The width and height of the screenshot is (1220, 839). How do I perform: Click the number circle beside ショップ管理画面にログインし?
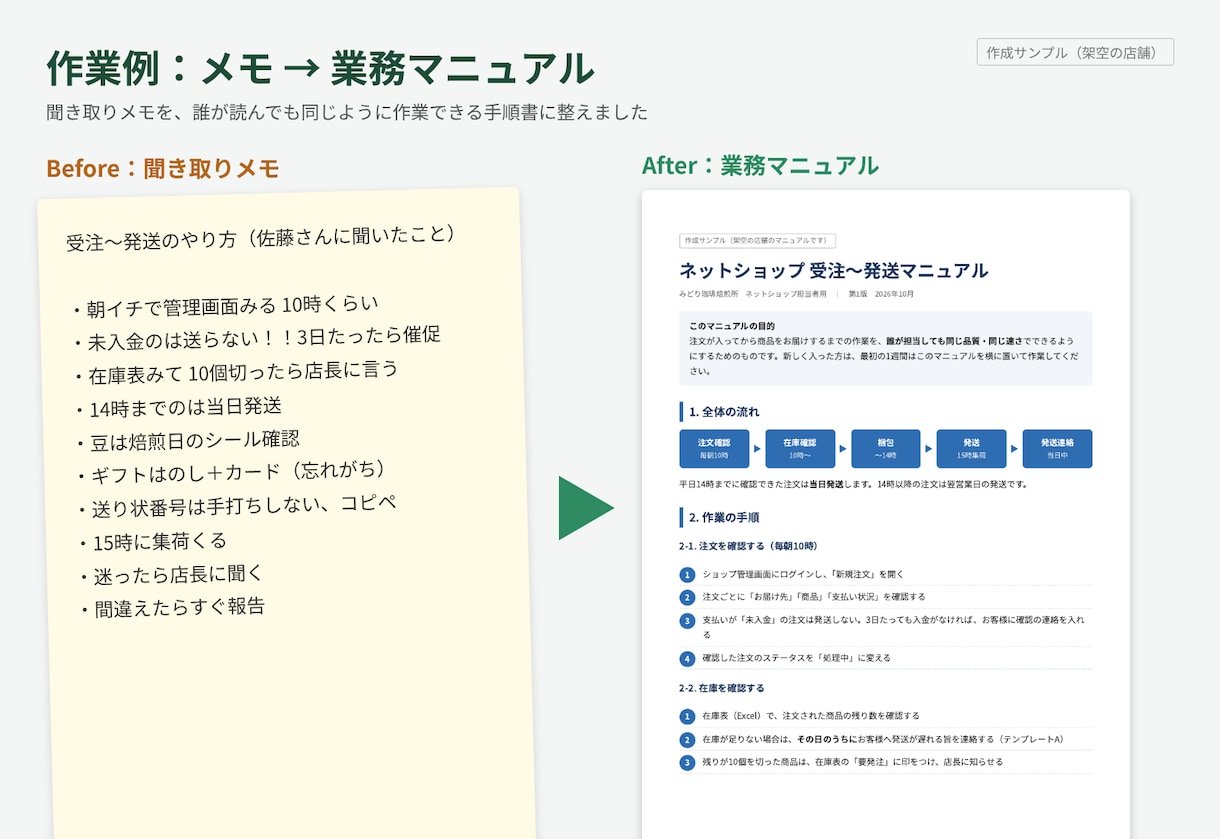(687, 575)
